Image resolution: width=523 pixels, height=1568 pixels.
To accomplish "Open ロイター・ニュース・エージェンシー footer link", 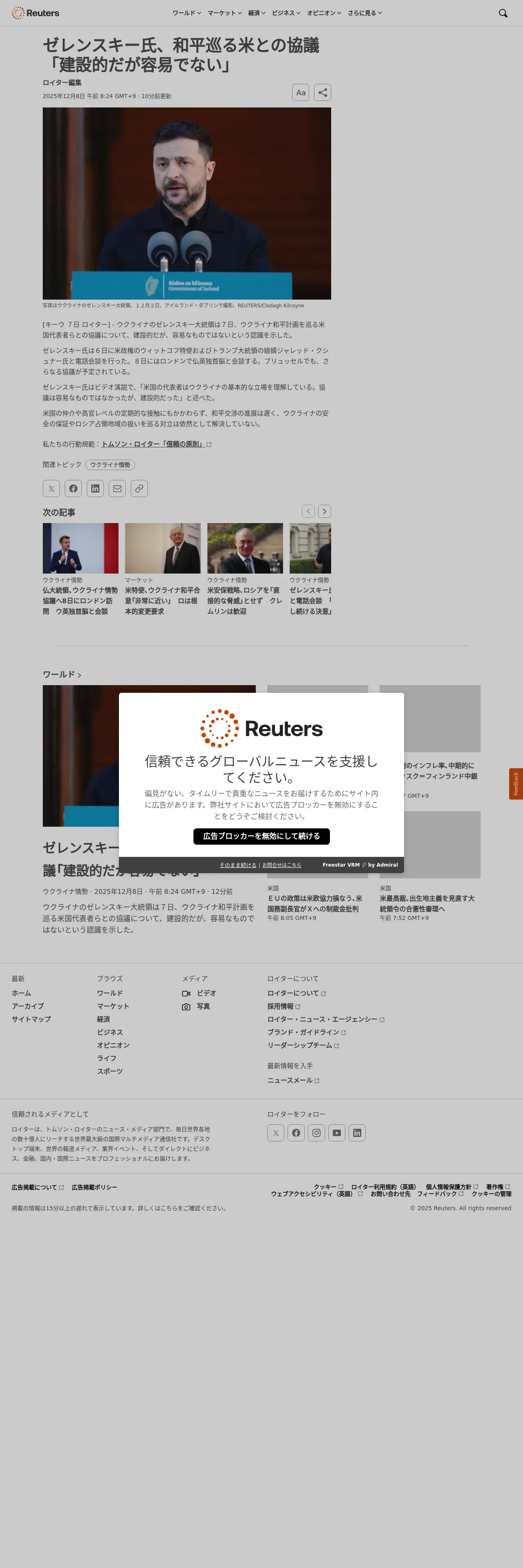I will (326, 1020).
